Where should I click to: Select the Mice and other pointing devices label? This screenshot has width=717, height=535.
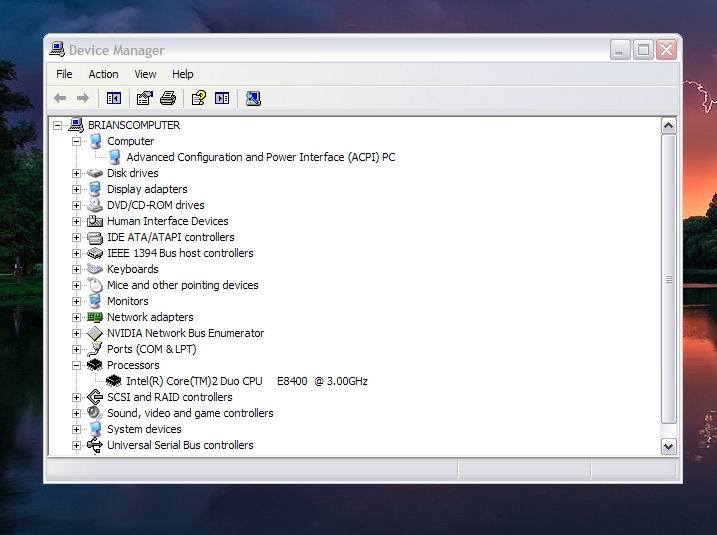[x=182, y=285]
